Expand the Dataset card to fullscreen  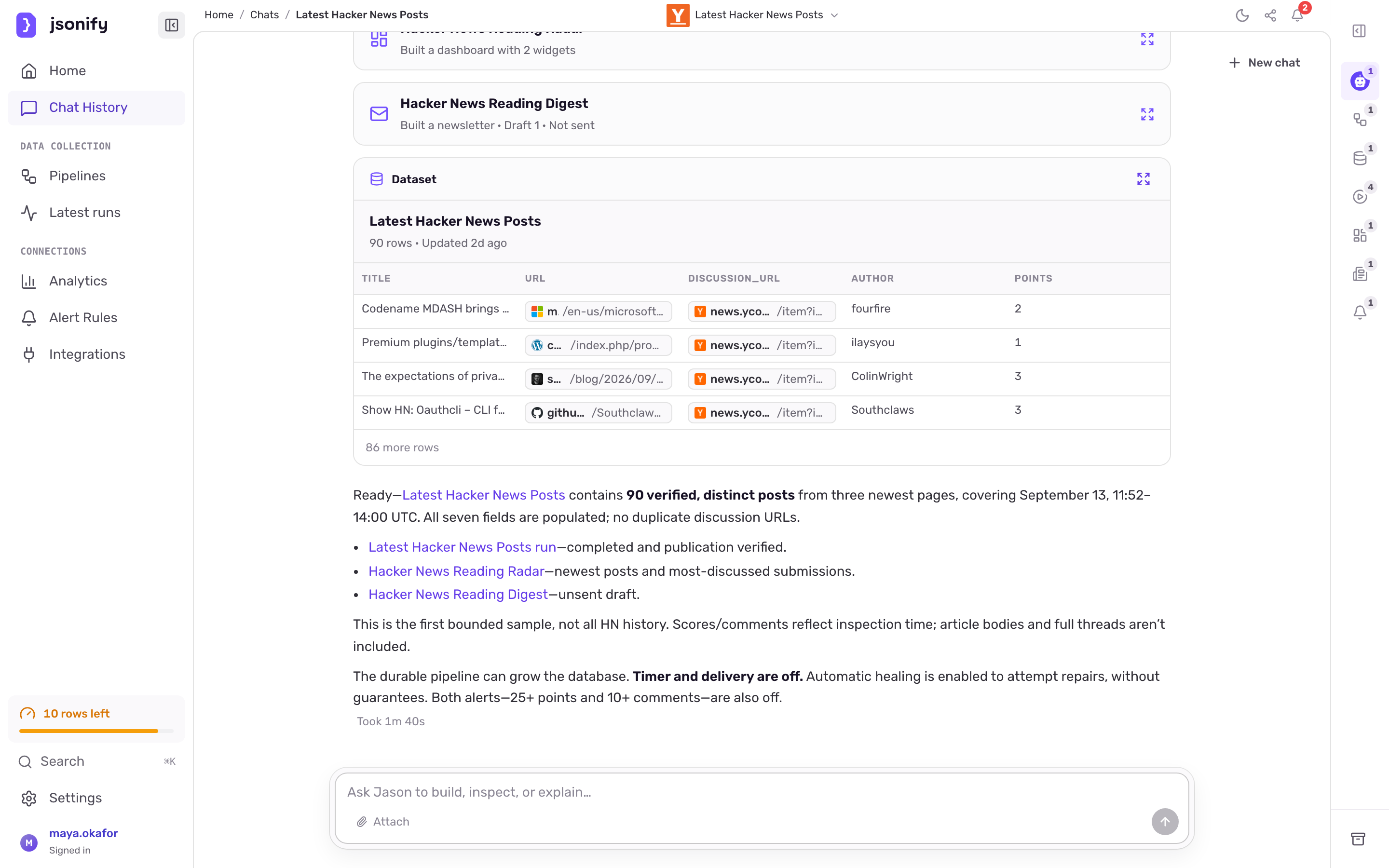point(1144,179)
